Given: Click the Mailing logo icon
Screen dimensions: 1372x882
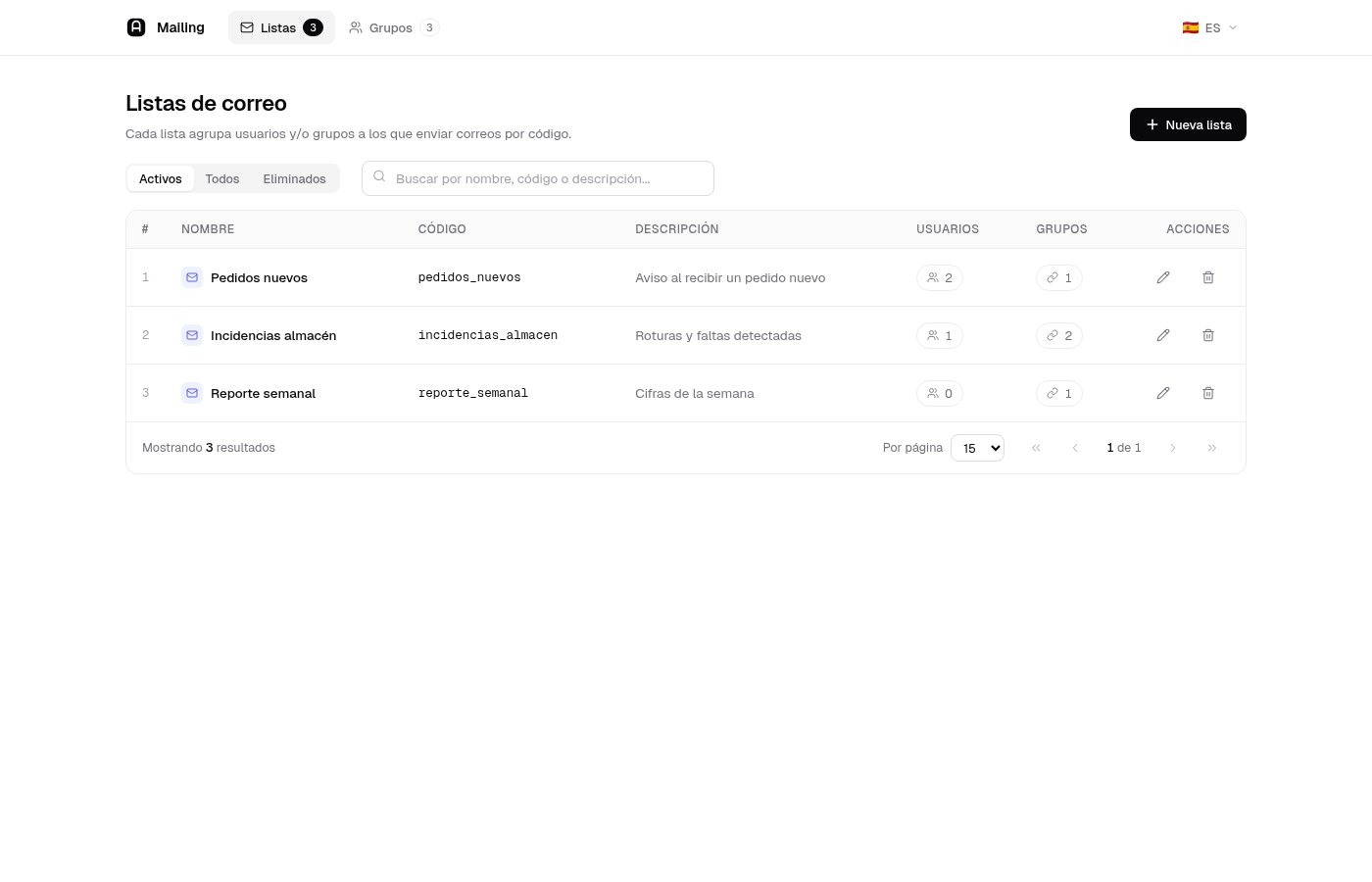Looking at the screenshot, I should coord(136,27).
